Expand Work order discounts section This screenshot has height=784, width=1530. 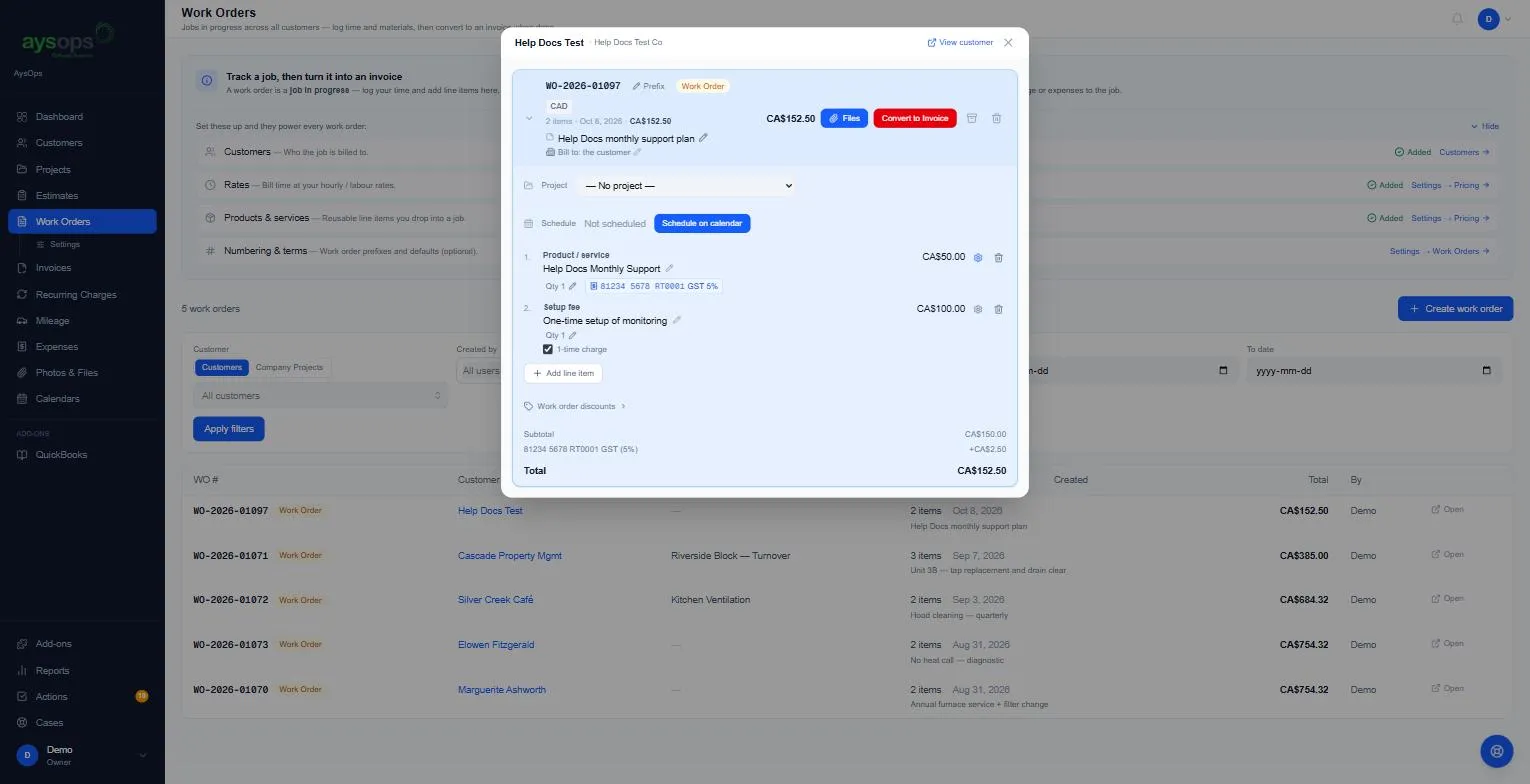(575, 406)
